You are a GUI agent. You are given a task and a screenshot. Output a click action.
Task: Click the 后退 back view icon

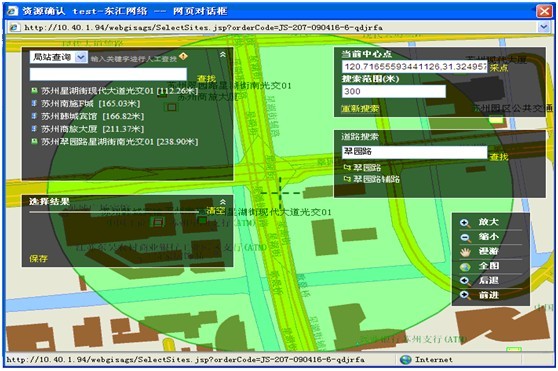pos(465,281)
